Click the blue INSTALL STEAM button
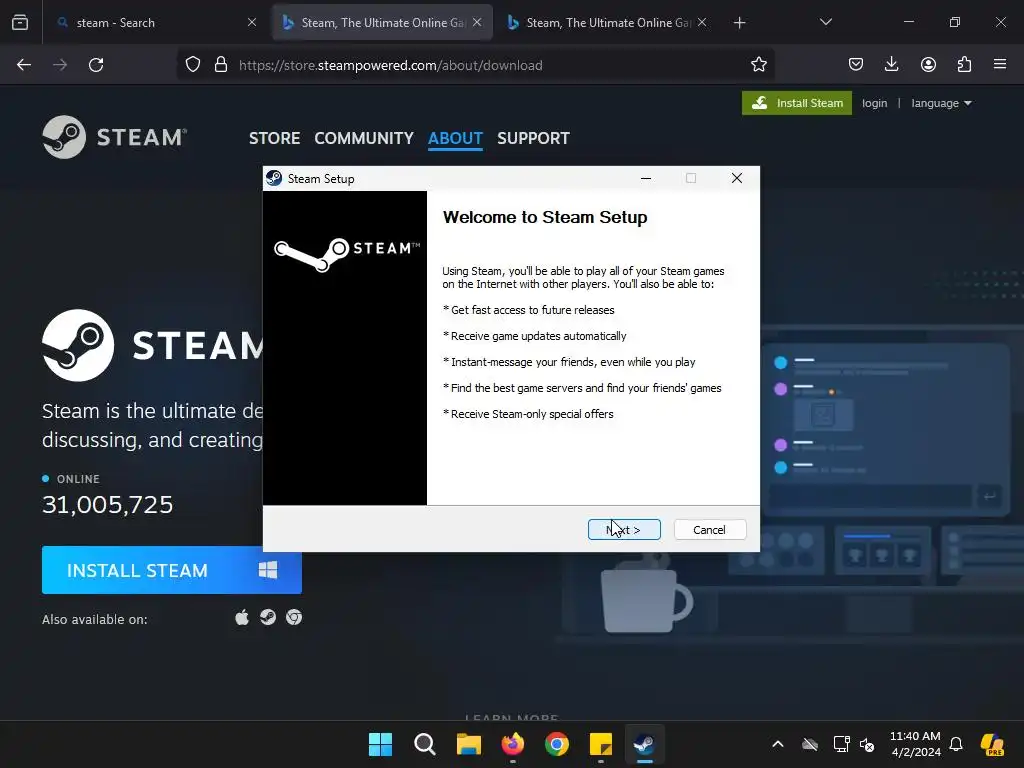This screenshot has width=1024, height=768. [x=172, y=570]
